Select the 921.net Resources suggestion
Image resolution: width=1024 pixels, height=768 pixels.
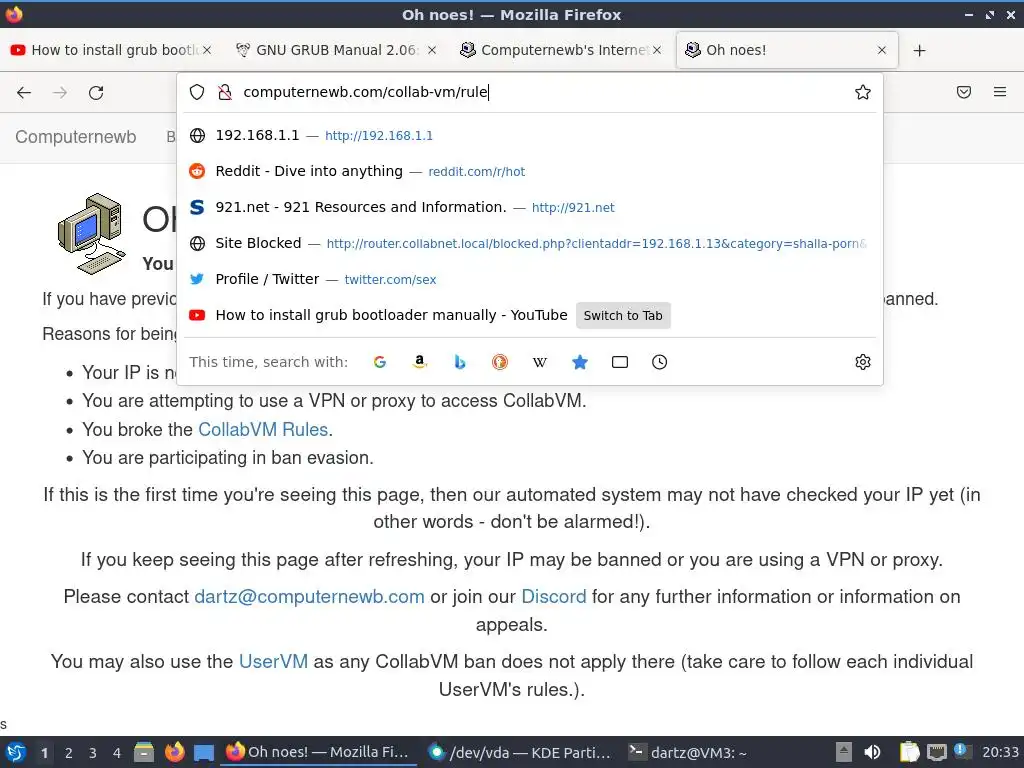click(x=530, y=207)
